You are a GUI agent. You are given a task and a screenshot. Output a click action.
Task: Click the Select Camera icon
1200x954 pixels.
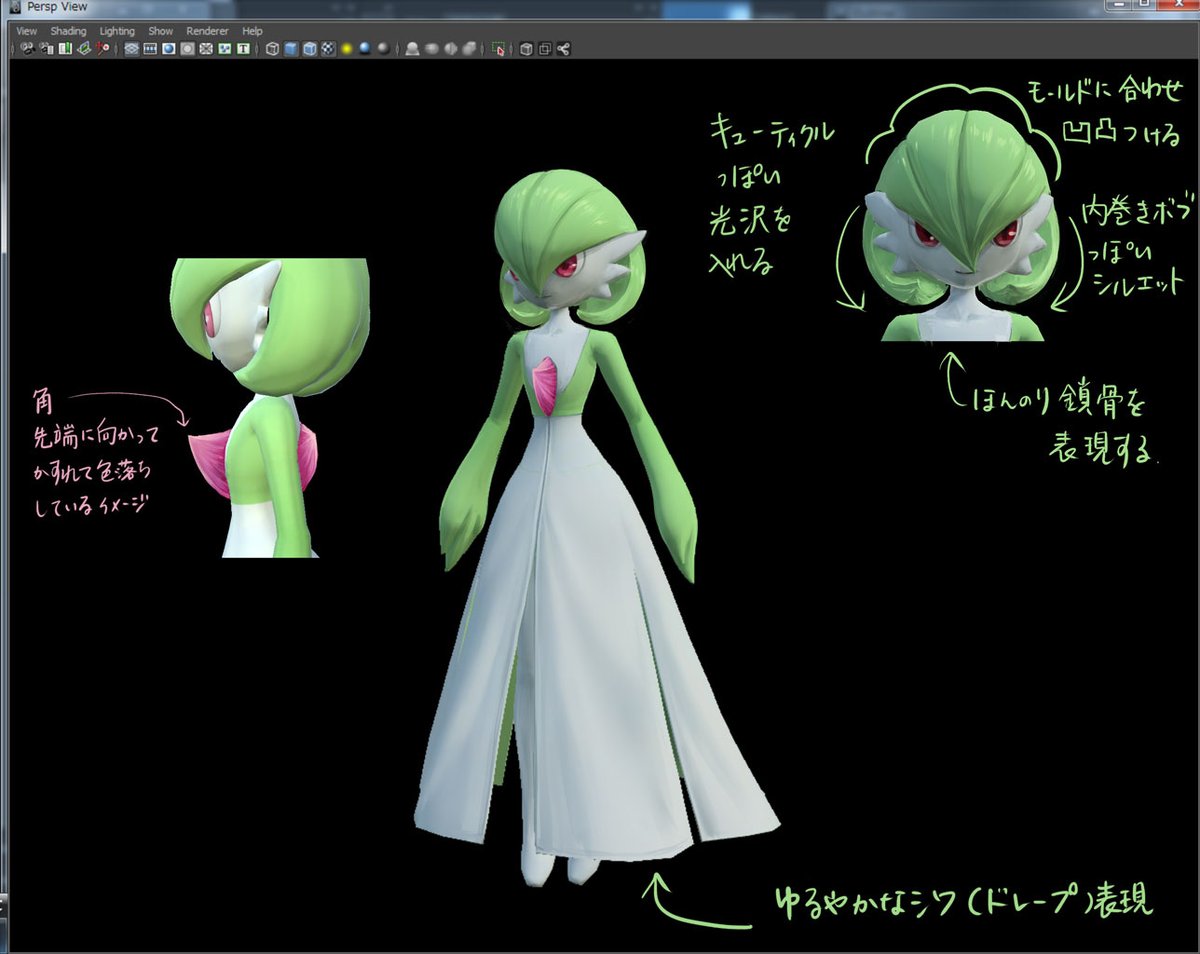[27, 48]
